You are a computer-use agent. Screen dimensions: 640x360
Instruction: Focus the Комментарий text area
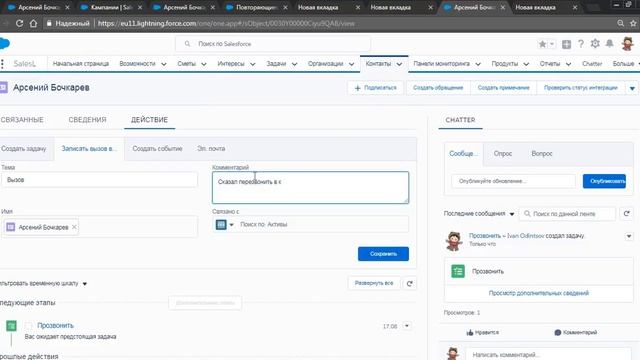tap(310, 187)
